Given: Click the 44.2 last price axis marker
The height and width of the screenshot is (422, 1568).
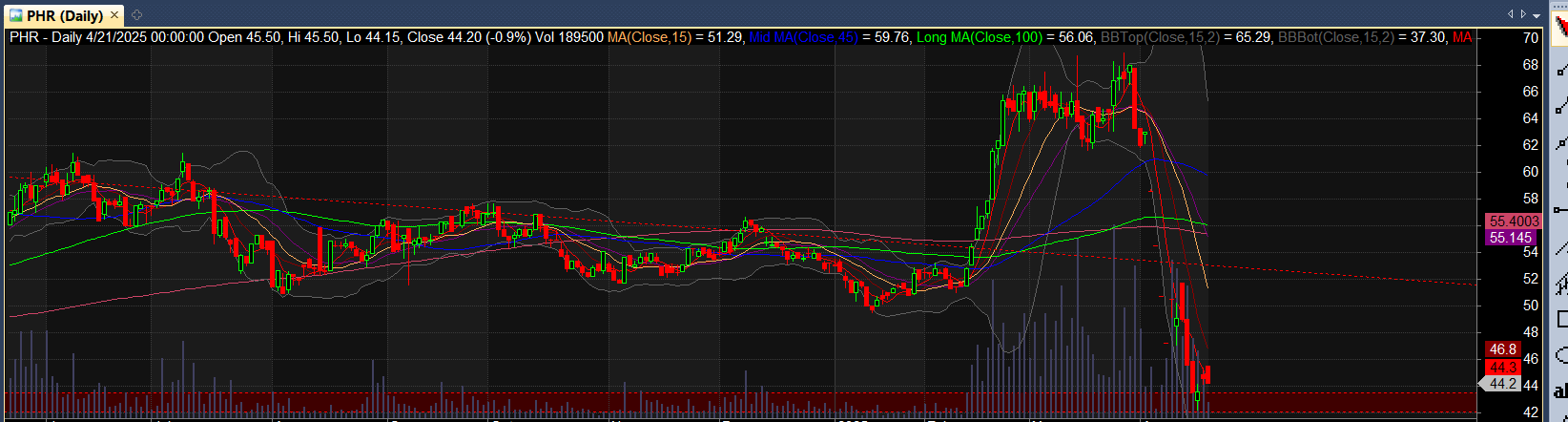Looking at the screenshot, I should (1501, 384).
